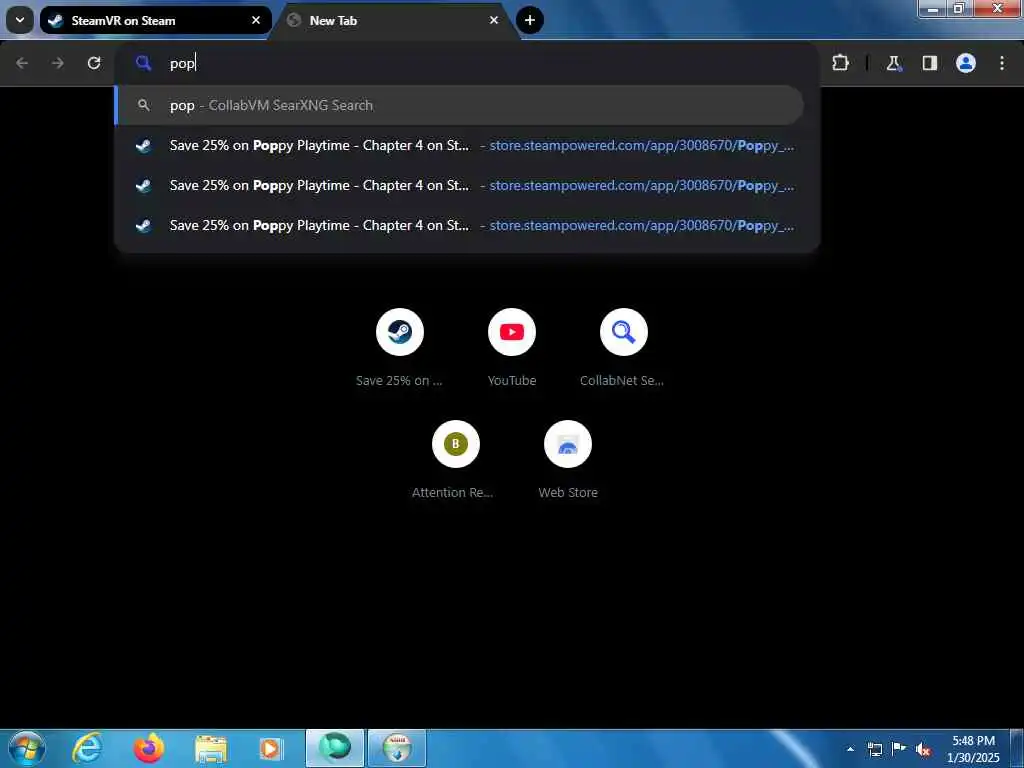Open the tab search dropdown arrow

tap(20, 20)
